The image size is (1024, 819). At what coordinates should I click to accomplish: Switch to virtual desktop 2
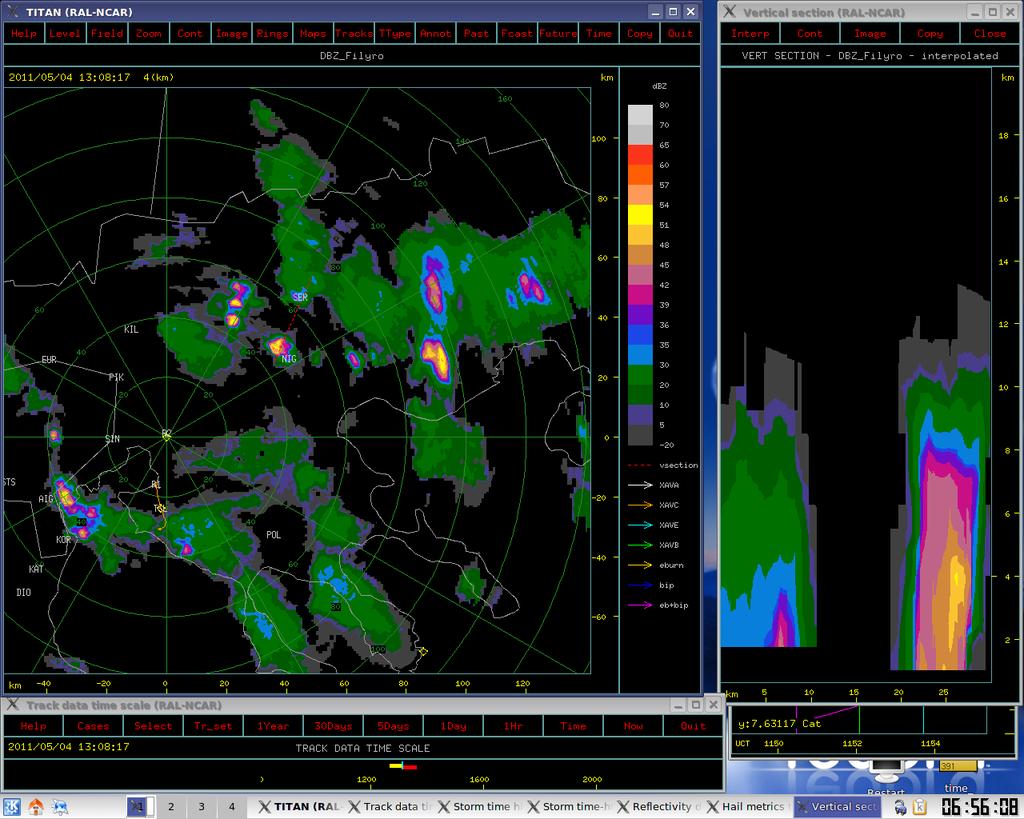(x=171, y=807)
